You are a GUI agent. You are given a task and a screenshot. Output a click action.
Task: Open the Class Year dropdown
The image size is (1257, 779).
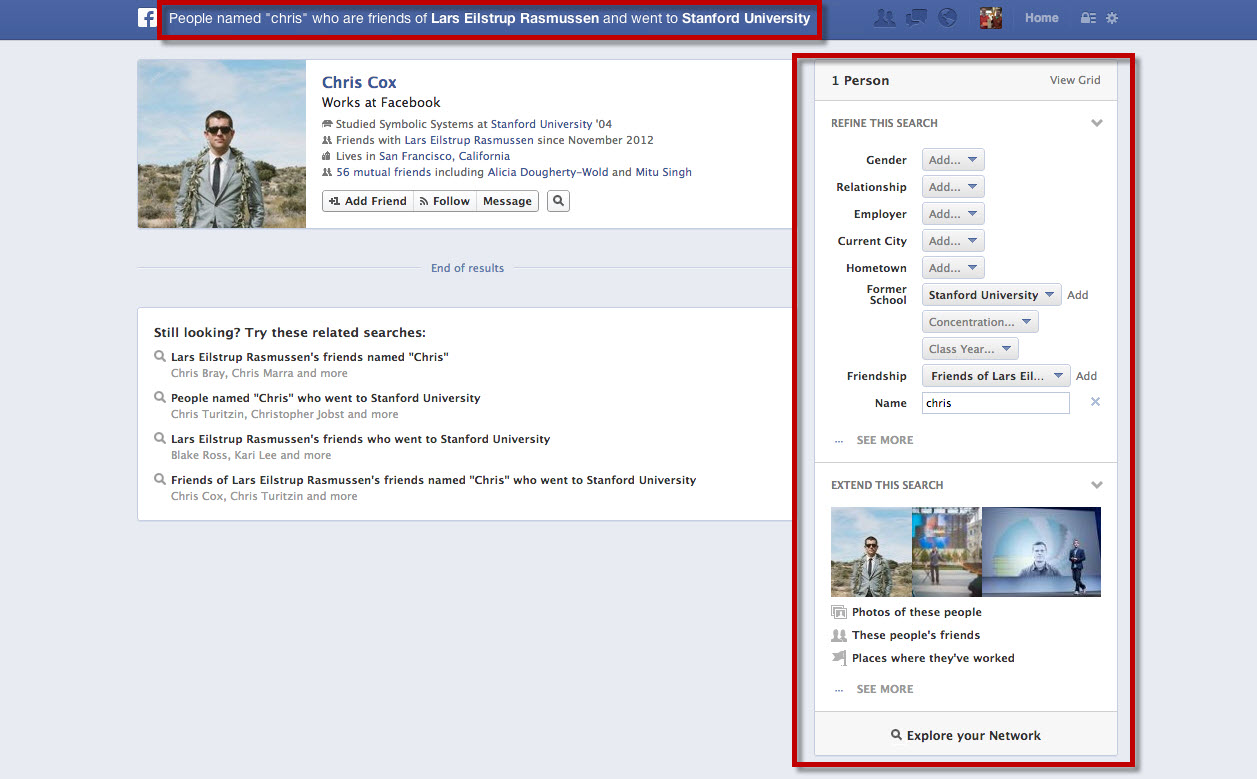tap(970, 349)
